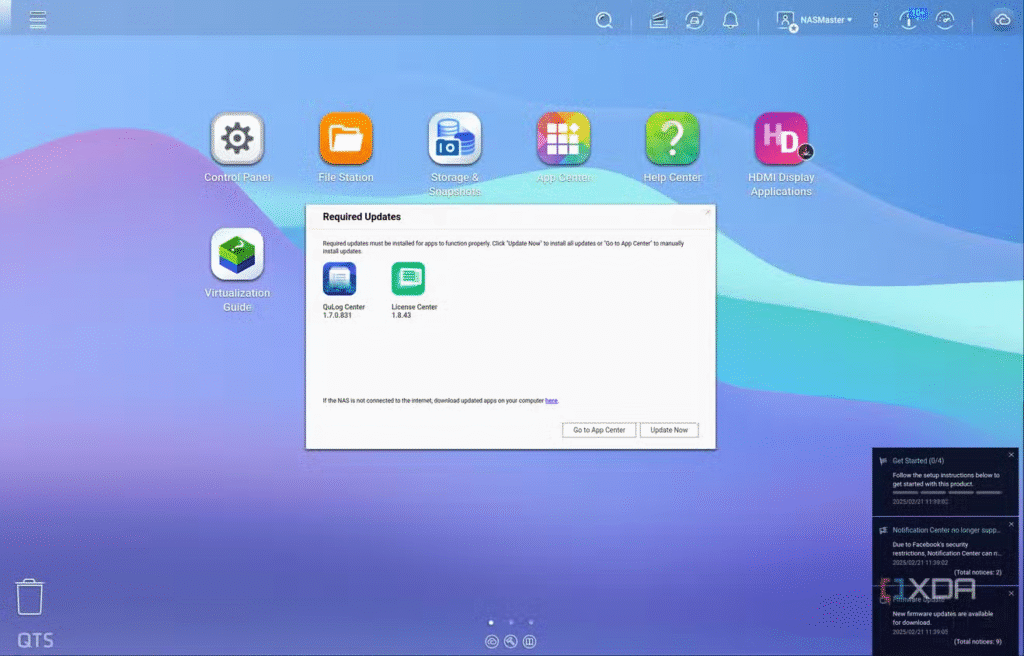Image resolution: width=1024 pixels, height=656 pixels.
Task: Launch File Station
Action: pyautogui.click(x=346, y=139)
